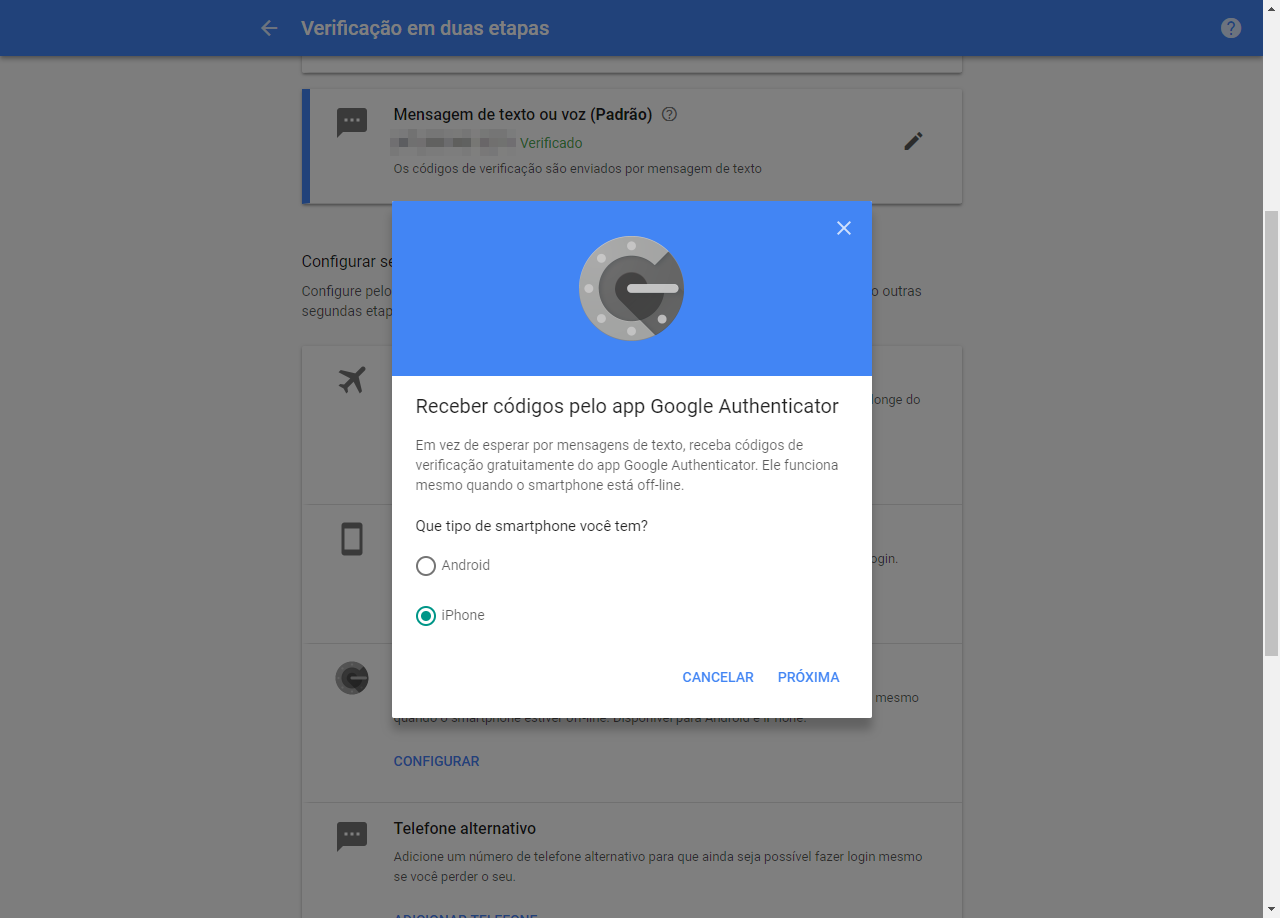
Task: Continue with the PRÓXIMA button
Action: [808, 677]
